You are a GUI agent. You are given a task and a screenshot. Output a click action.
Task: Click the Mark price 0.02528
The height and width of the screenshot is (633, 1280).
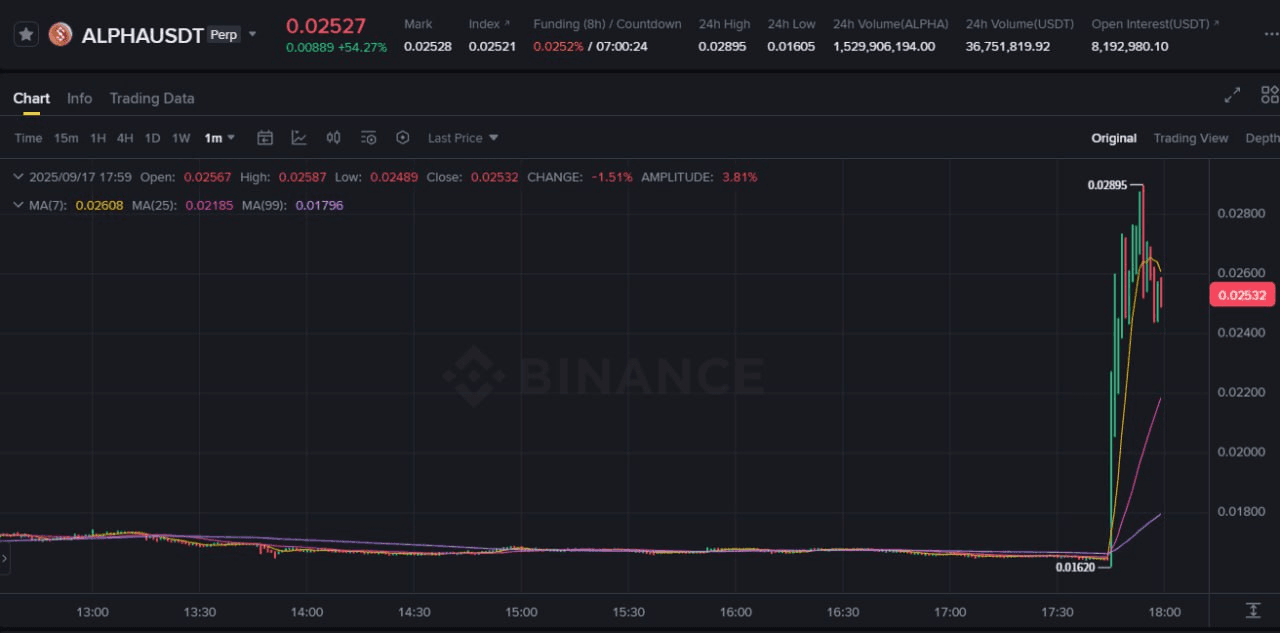(x=428, y=46)
